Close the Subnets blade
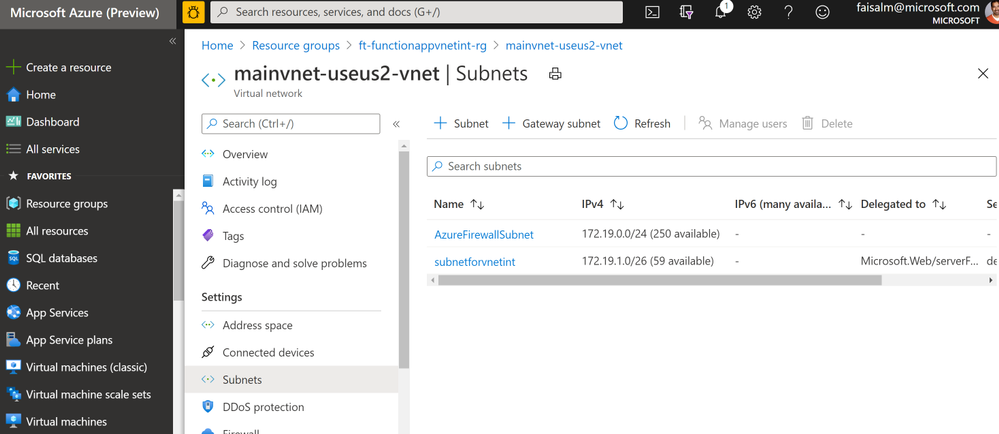 click(983, 74)
